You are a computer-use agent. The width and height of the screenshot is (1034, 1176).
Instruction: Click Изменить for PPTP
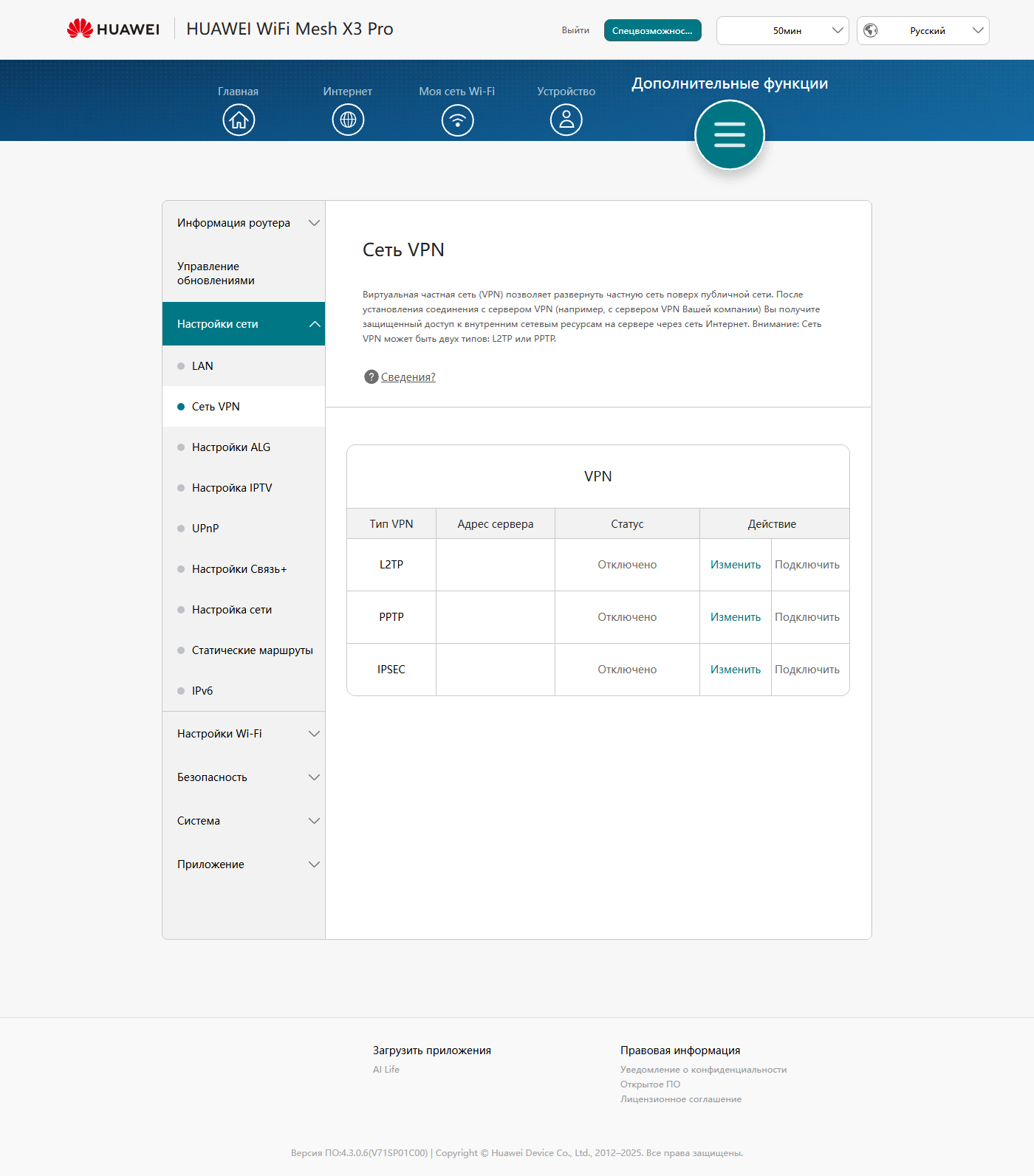[736, 617]
